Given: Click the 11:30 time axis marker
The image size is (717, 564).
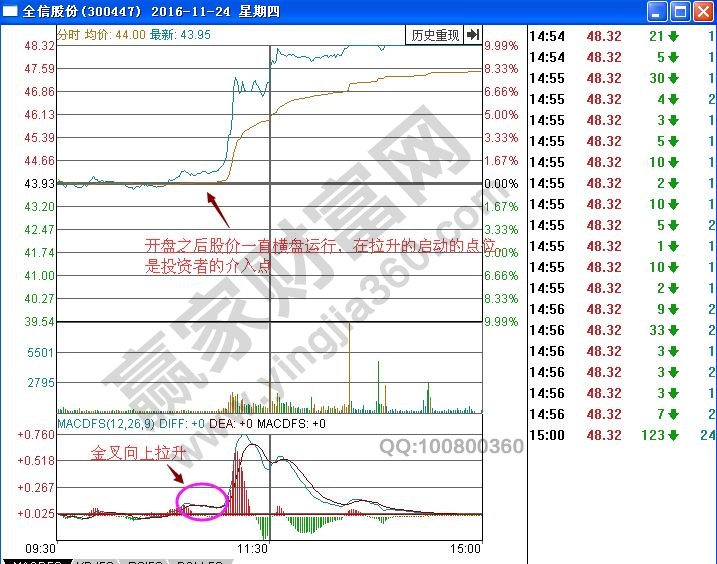Looking at the screenshot, I should click(x=252, y=549).
